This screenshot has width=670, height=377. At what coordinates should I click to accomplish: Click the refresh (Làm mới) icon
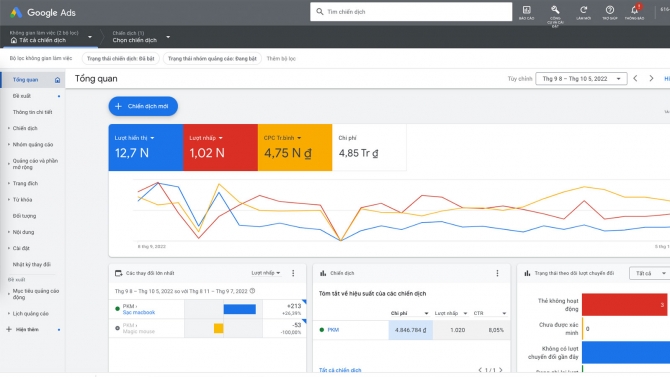tap(583, 9)
